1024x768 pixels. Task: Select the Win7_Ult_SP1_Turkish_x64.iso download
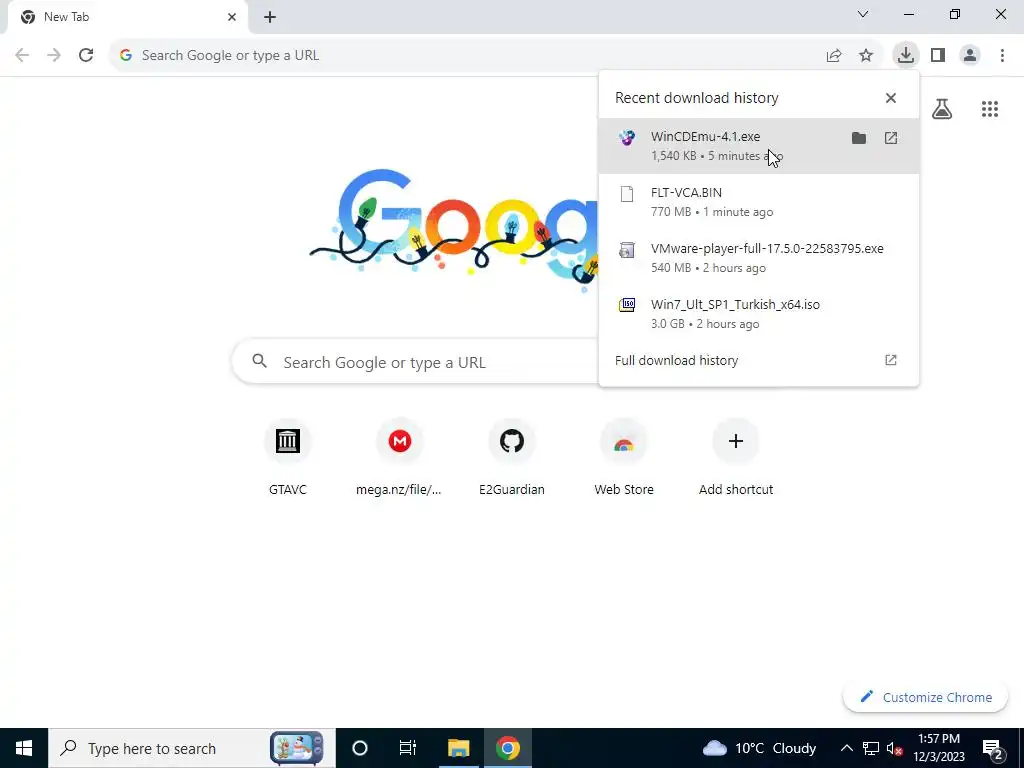click(759, 314)
